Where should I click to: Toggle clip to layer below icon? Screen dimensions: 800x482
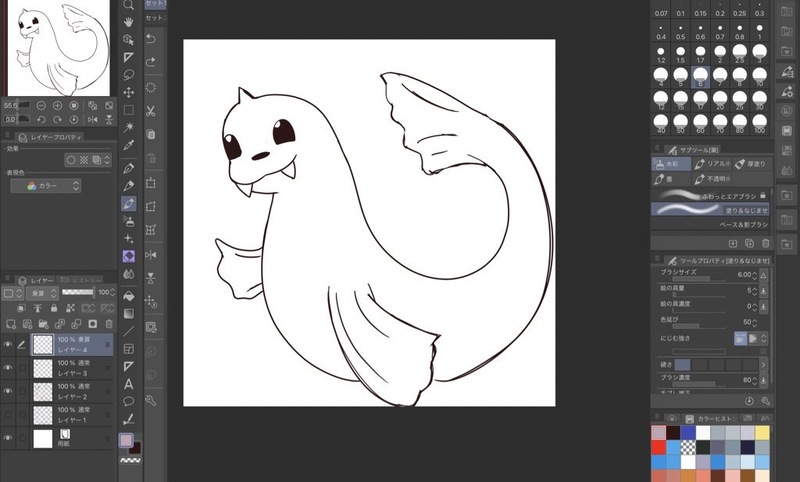pos(21,308)
